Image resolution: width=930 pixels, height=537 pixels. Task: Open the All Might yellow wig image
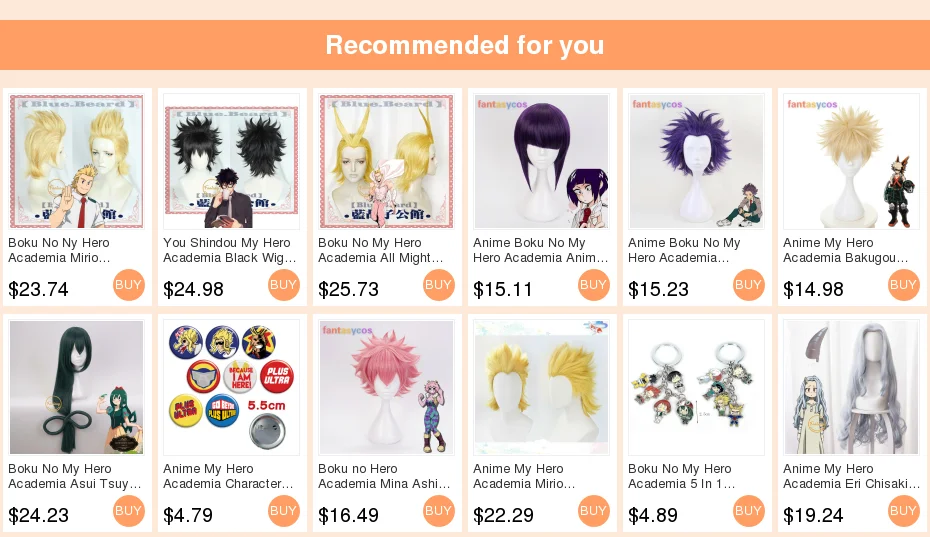(x=387, y=161)
